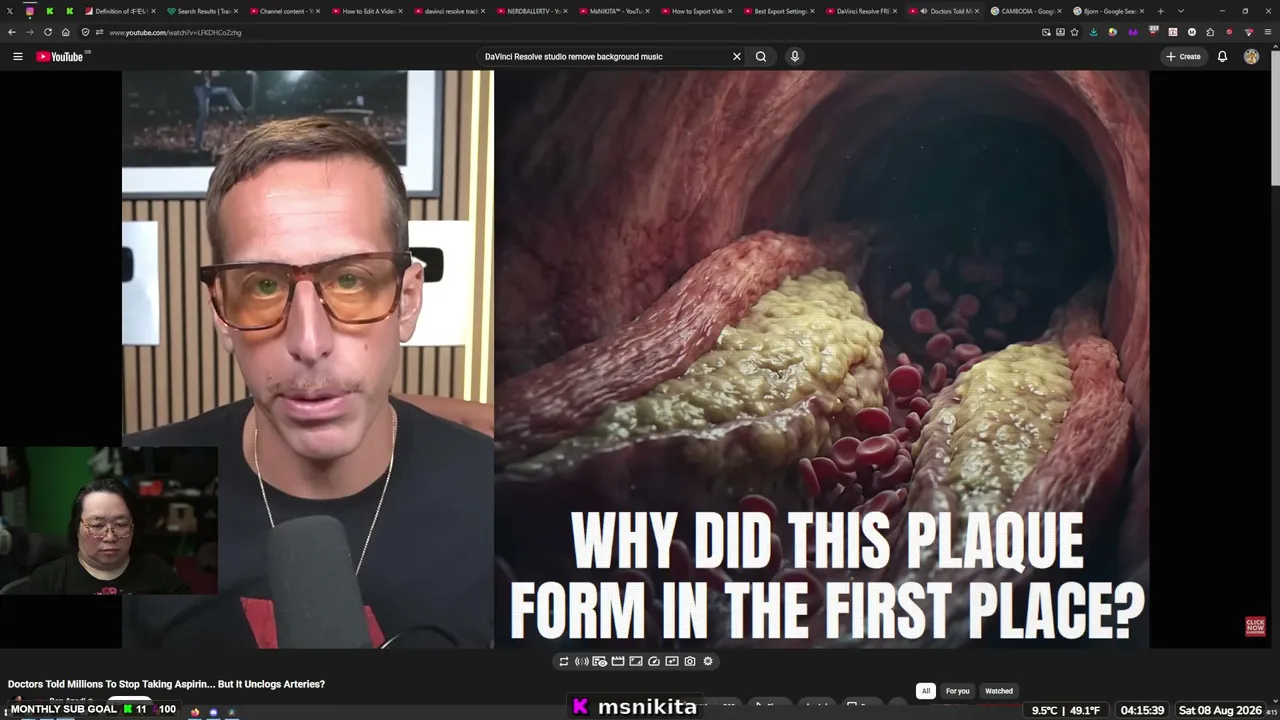The image size is (1280, 720).
Task: Close the Doctors Told Millions tab
Action: 977,11
